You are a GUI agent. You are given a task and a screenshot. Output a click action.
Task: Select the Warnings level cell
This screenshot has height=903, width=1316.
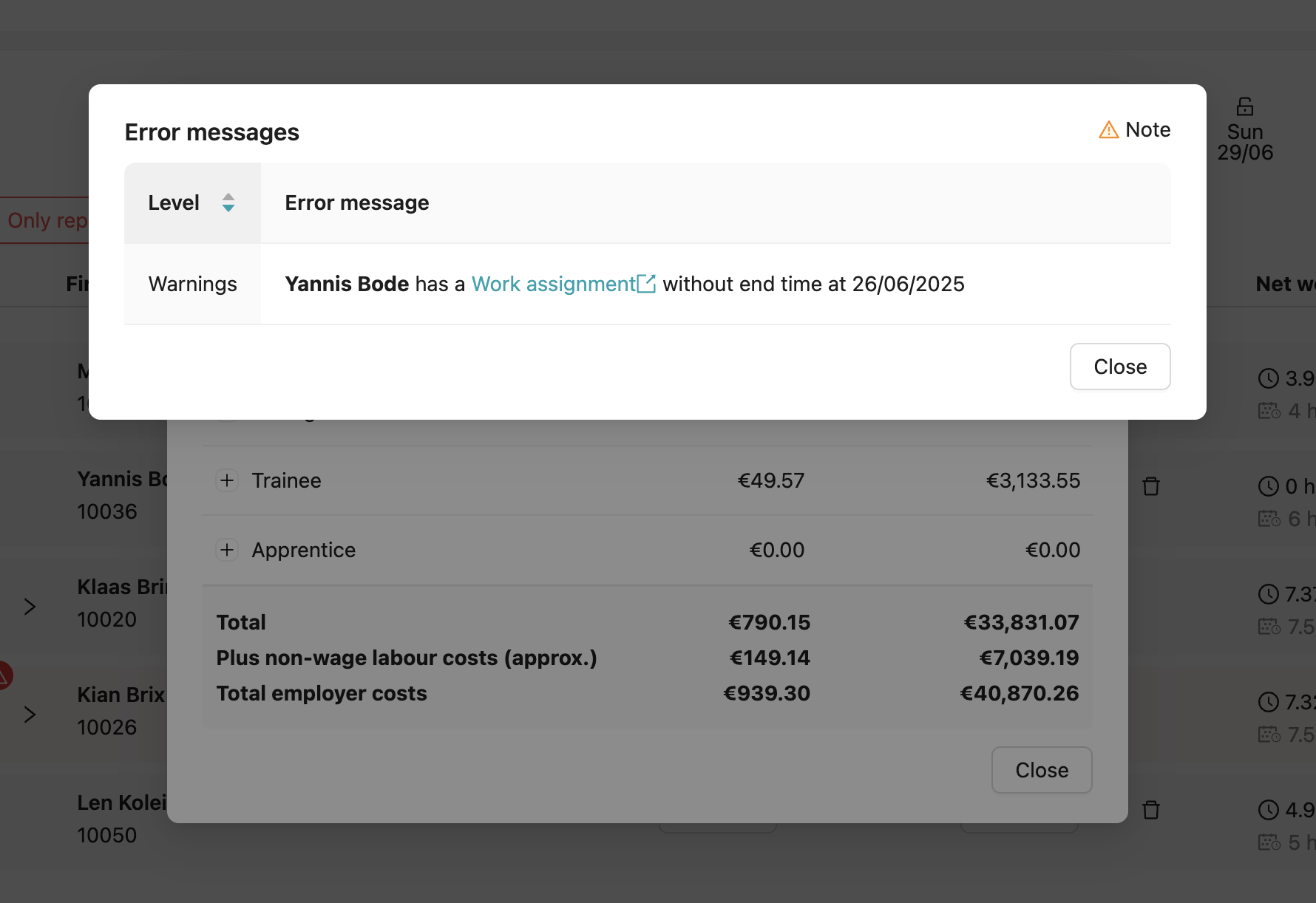[x=192, y=284]
